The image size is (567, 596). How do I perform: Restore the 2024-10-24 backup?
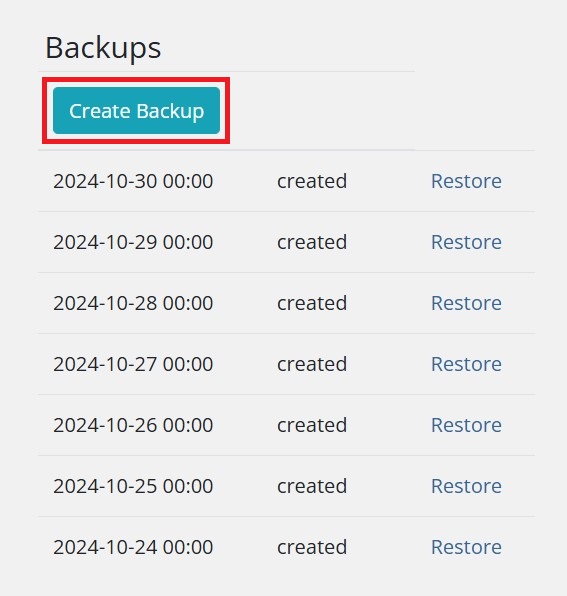coord(466,547)
